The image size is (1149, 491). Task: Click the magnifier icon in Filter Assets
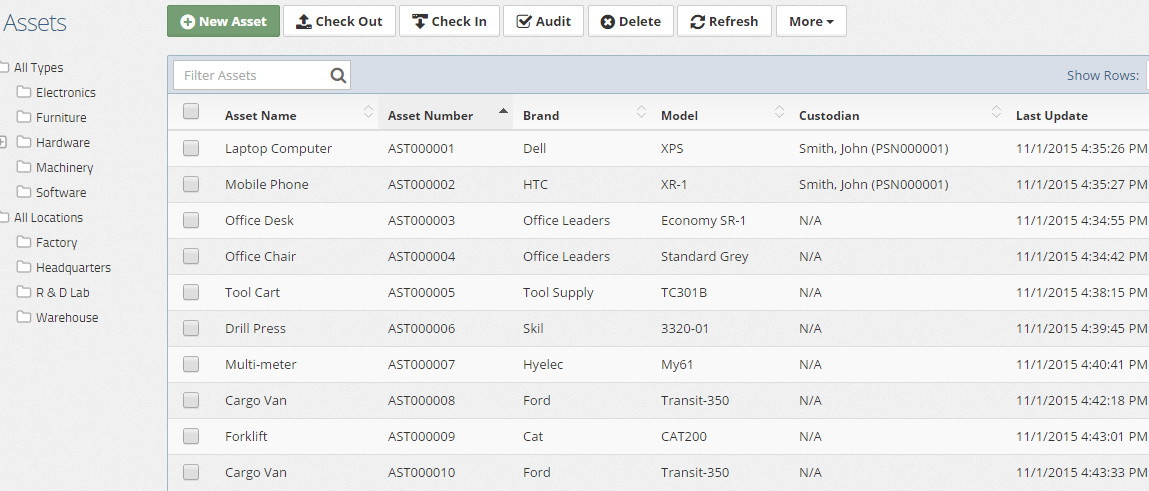click(x=338, y=75)
